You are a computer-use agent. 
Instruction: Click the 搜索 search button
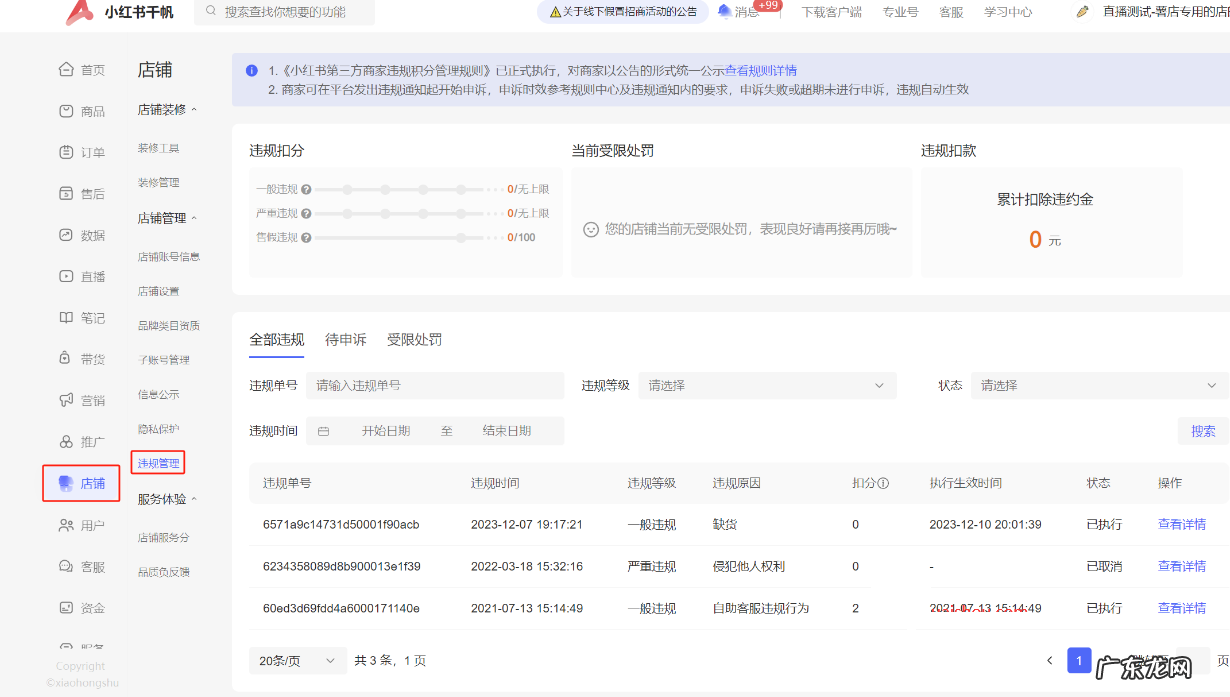(x=1203, y=431)
